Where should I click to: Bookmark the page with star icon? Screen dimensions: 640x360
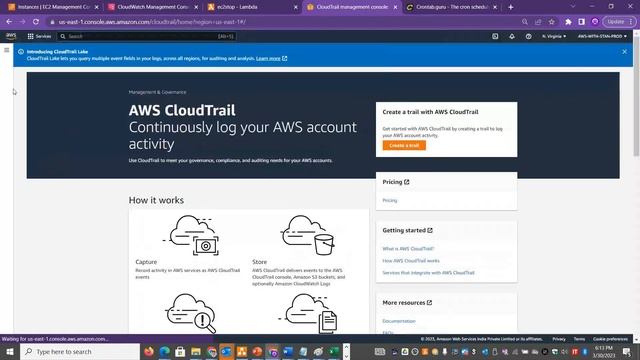(552, 22)
